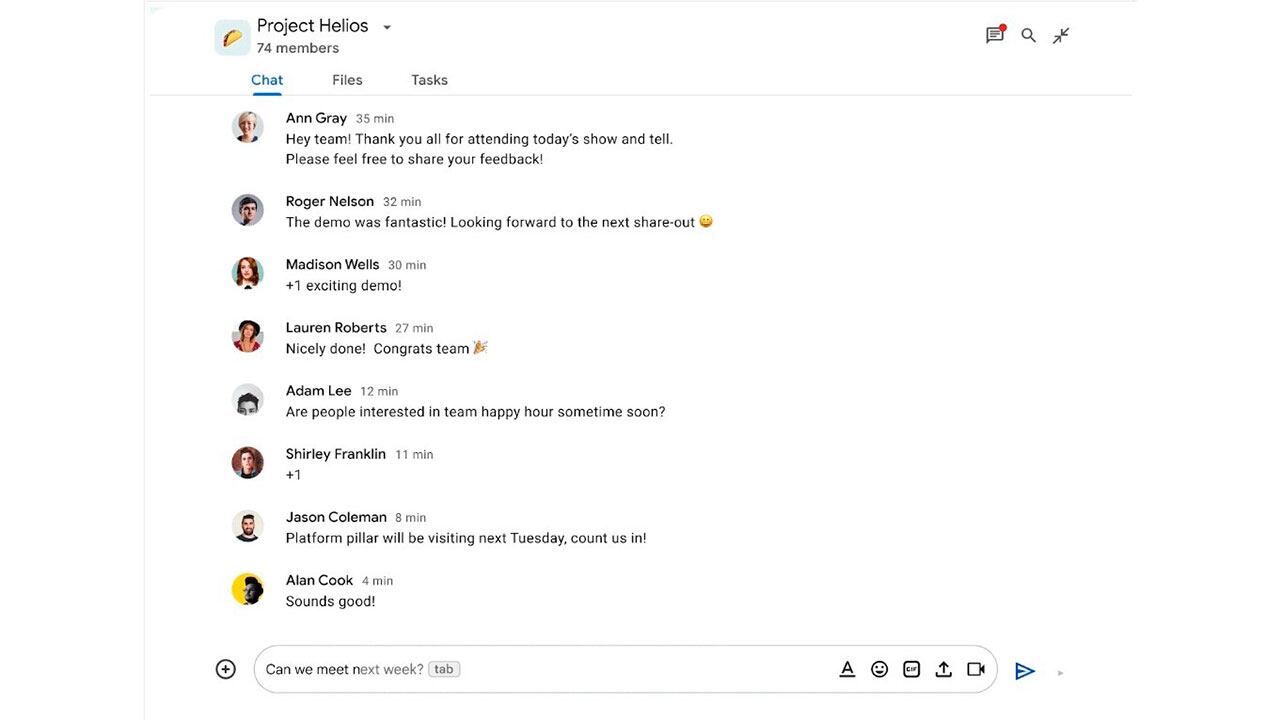Upload a file to the chat

(x=943, y=668)
